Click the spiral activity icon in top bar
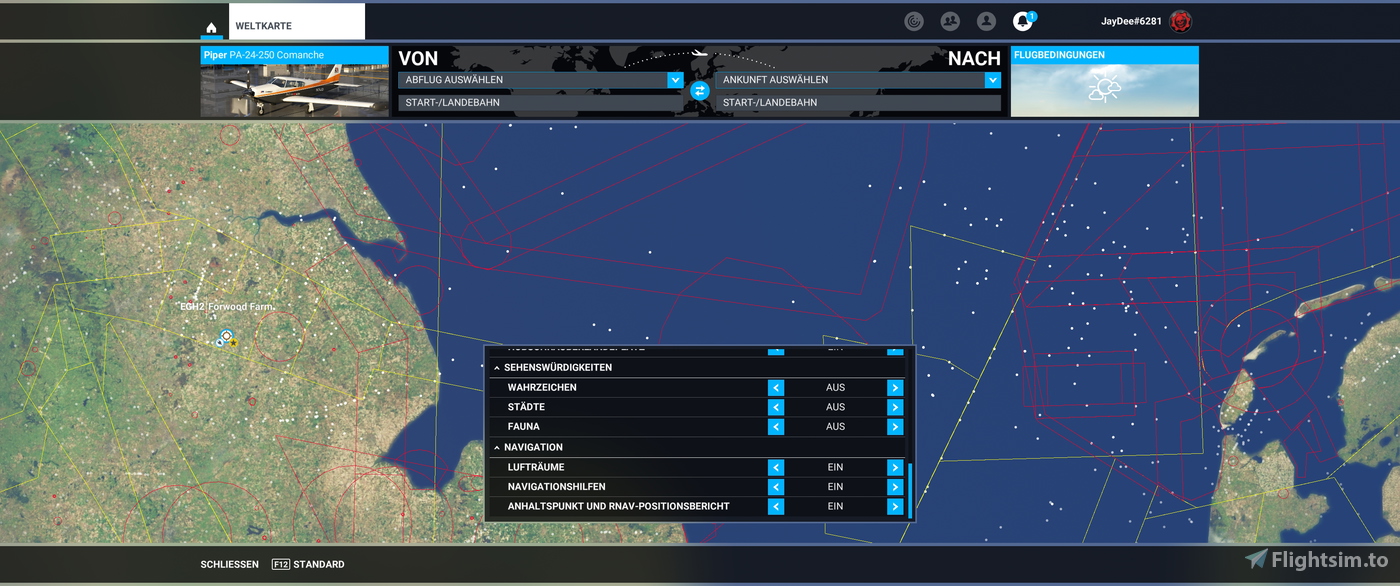The width and height of the screenshot is (1400, 586). pos(913,21)
